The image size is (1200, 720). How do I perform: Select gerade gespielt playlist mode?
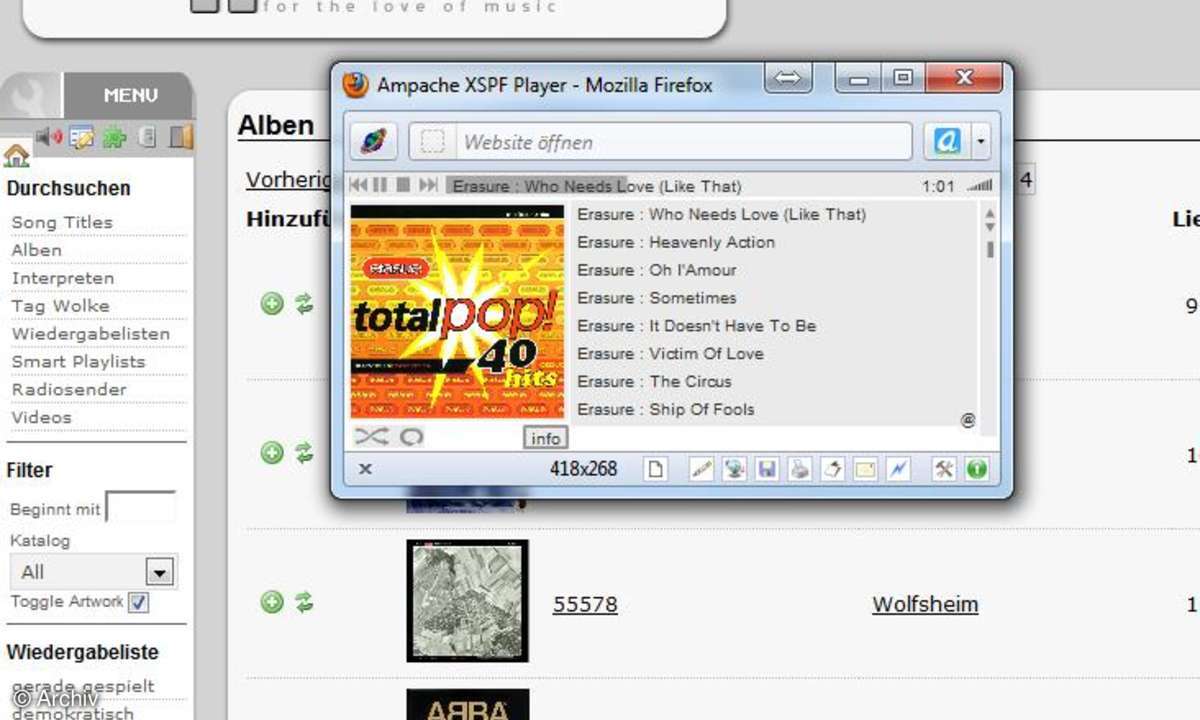pyautogui.click(x=83, y=687)
